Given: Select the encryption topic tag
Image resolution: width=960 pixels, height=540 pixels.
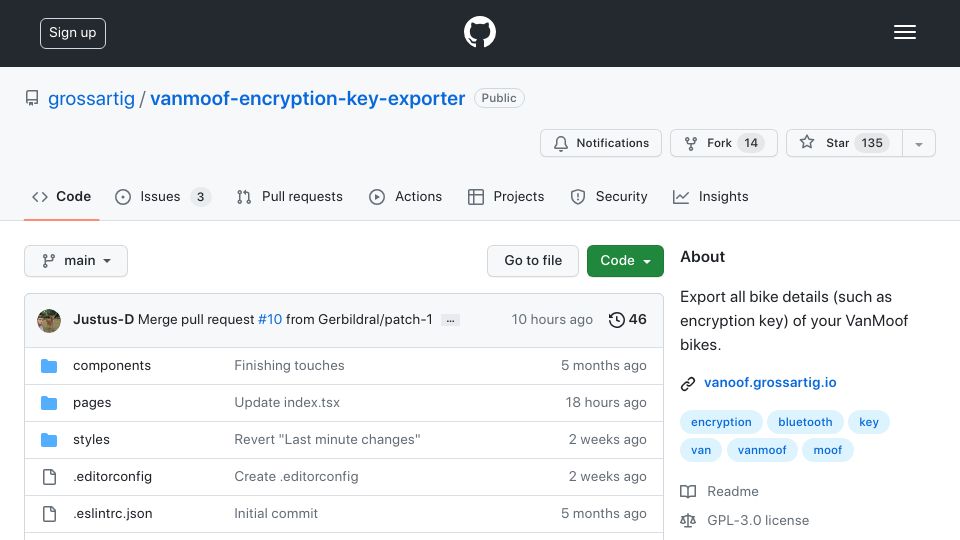Looking at the screenshot, I should coord(721,422).
